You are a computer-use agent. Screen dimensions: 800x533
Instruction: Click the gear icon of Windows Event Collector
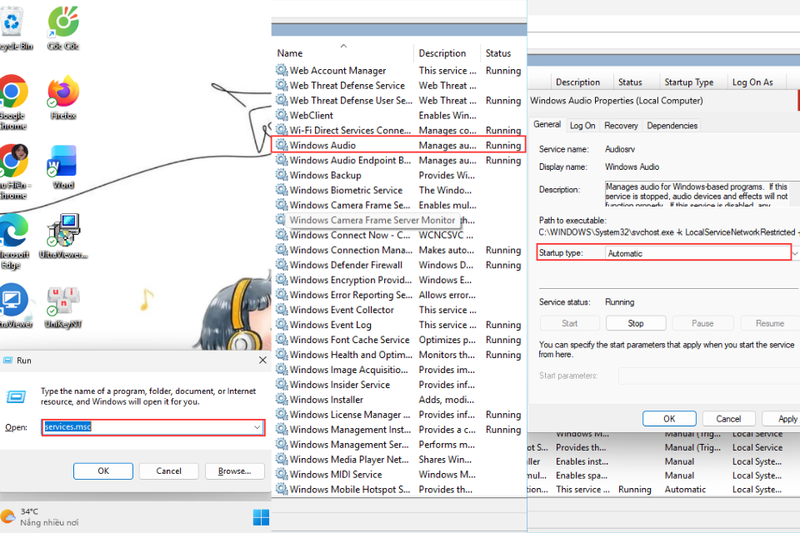pyautogui.click(x=281, y=309)
